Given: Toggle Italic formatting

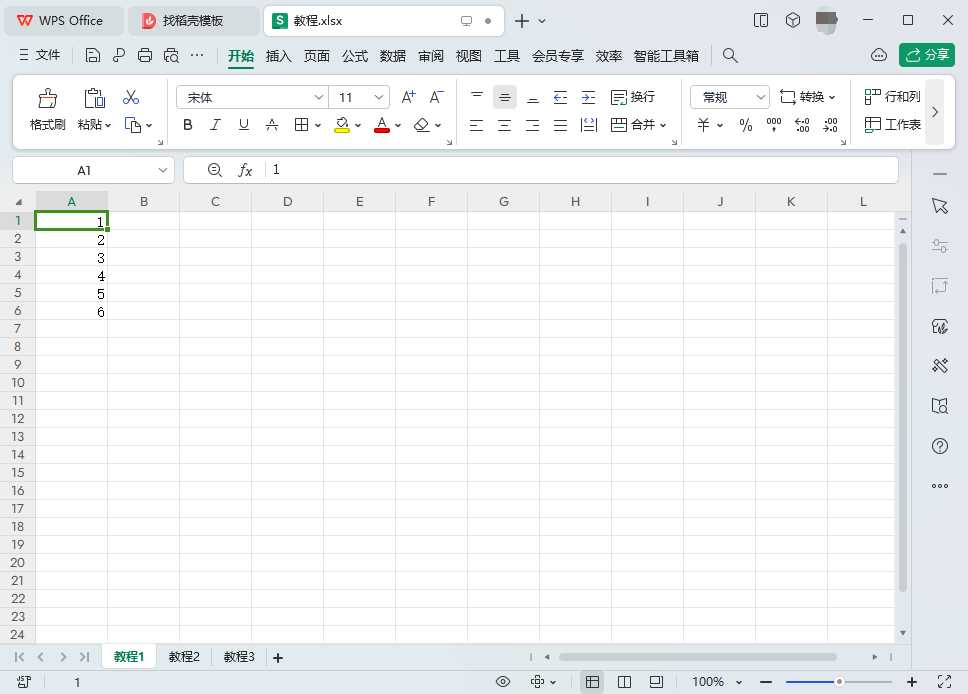Looking at the screenshot, I should pos(215,125).
